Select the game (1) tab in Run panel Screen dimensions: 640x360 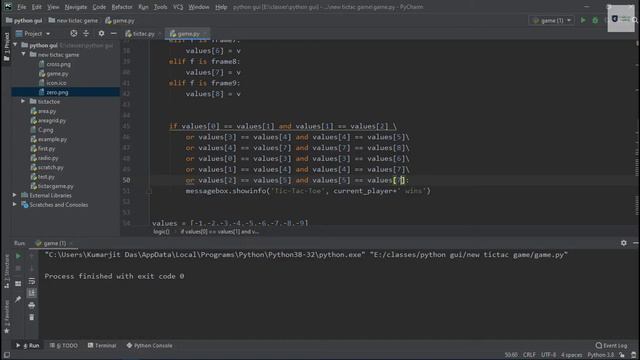point(54,243)
